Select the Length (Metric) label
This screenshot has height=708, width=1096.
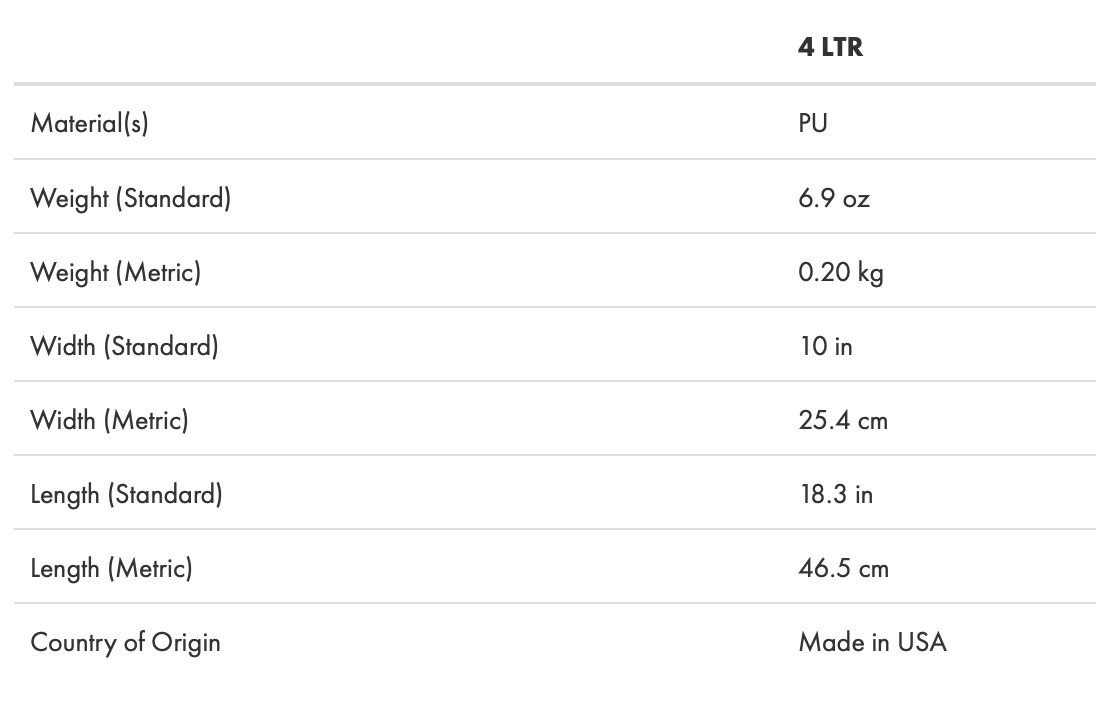pos(111,568)
